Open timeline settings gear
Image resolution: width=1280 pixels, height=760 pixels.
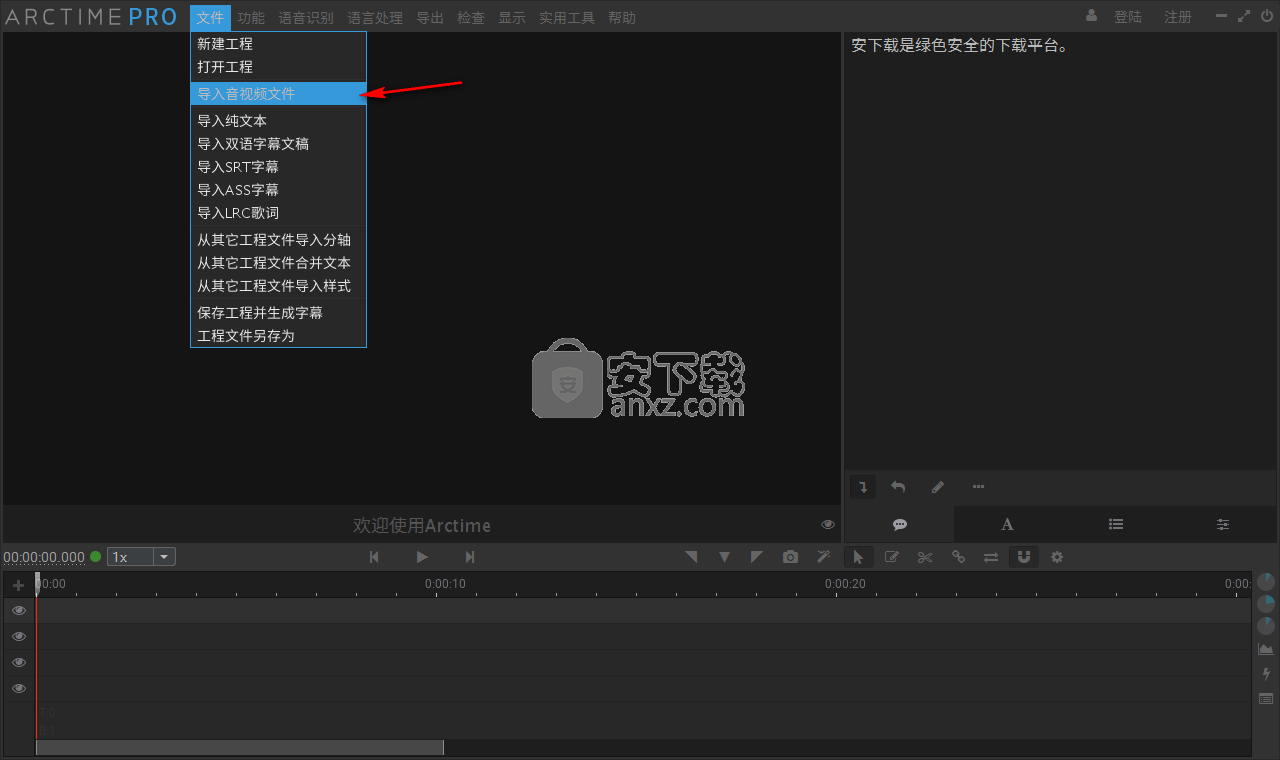tap(1057, 557)
